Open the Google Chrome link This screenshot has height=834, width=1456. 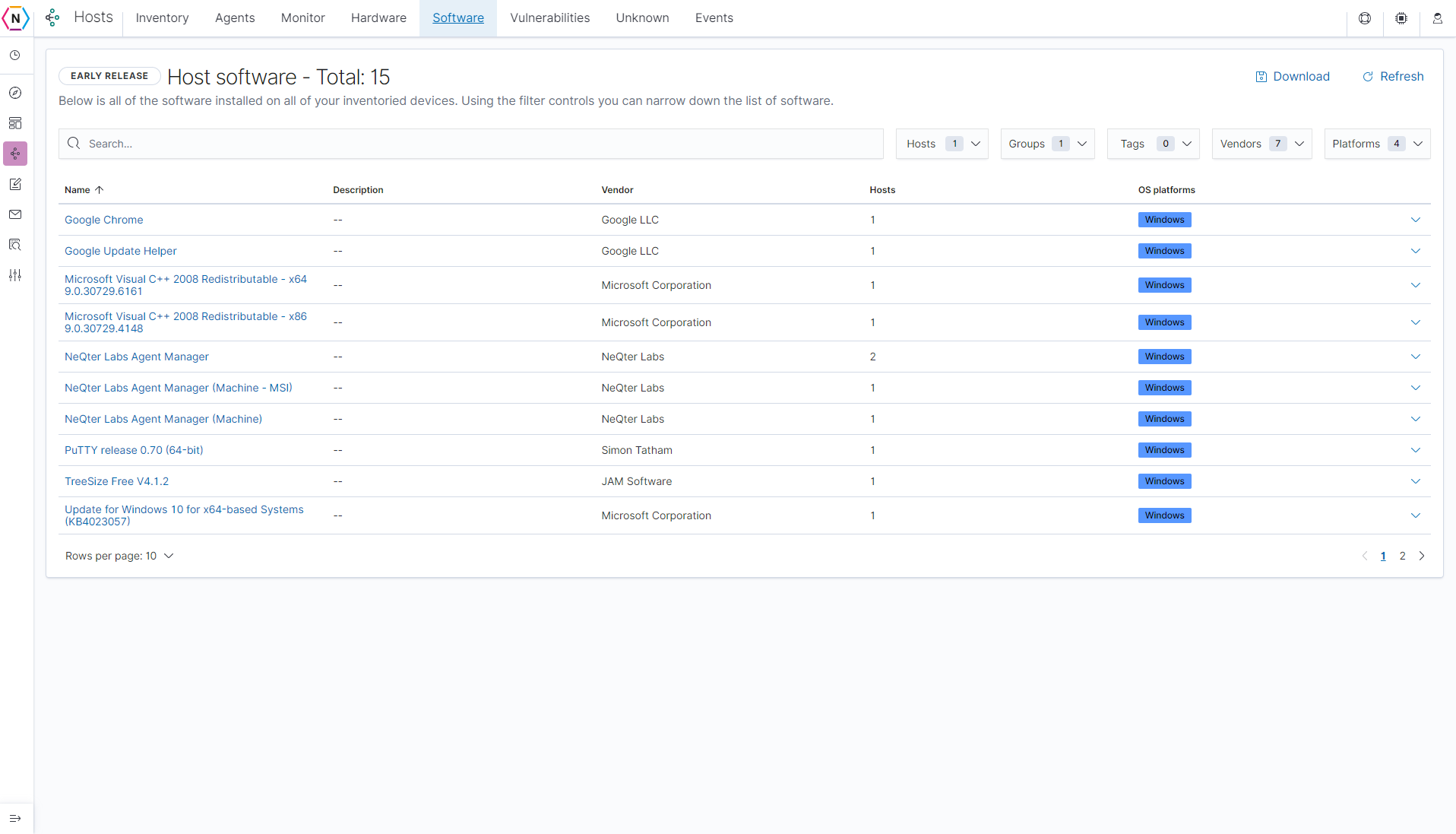click(103, 220)
